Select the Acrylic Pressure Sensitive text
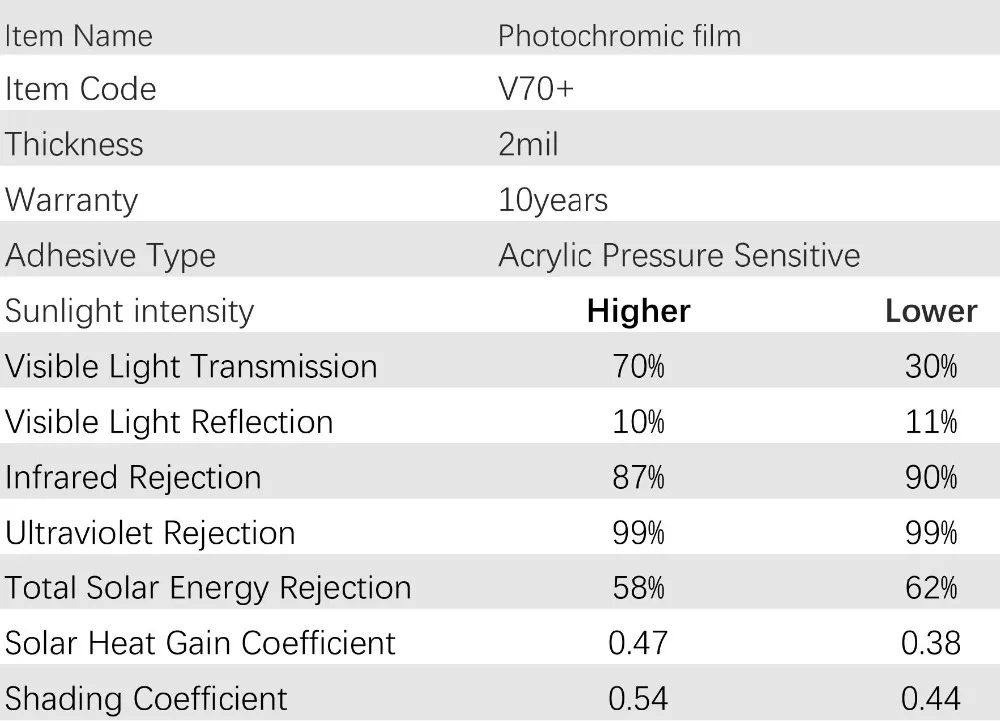This screenshot has width=1000, height=721. pos(679,256)
